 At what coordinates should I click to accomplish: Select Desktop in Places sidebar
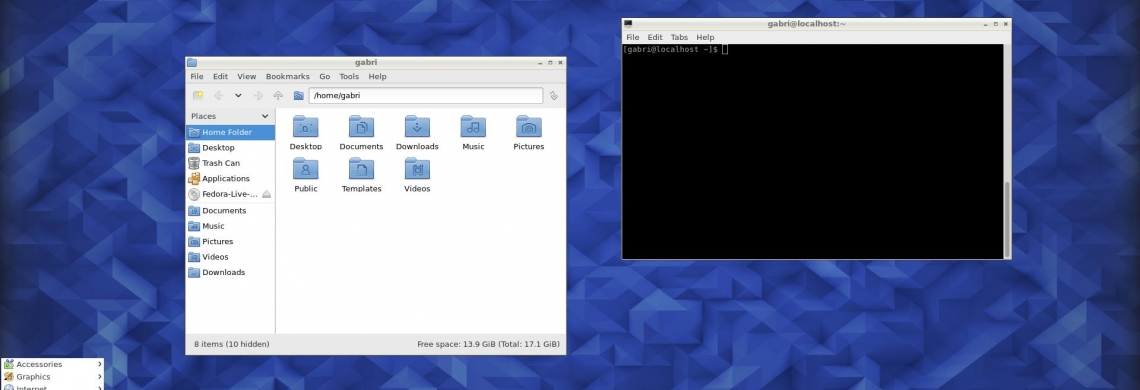coord(230,148)
